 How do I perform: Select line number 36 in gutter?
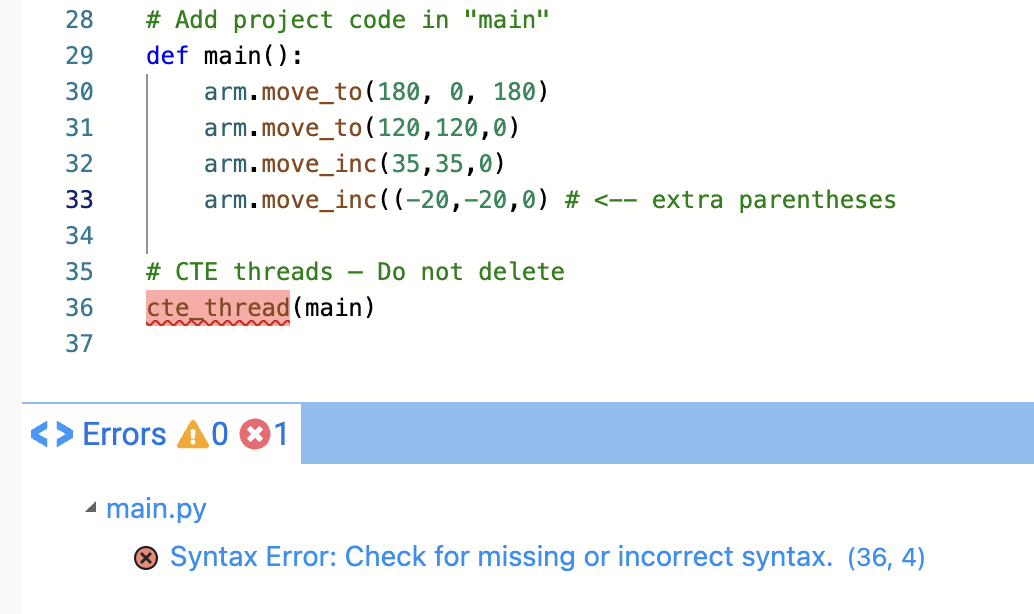[x=79, y=307]
